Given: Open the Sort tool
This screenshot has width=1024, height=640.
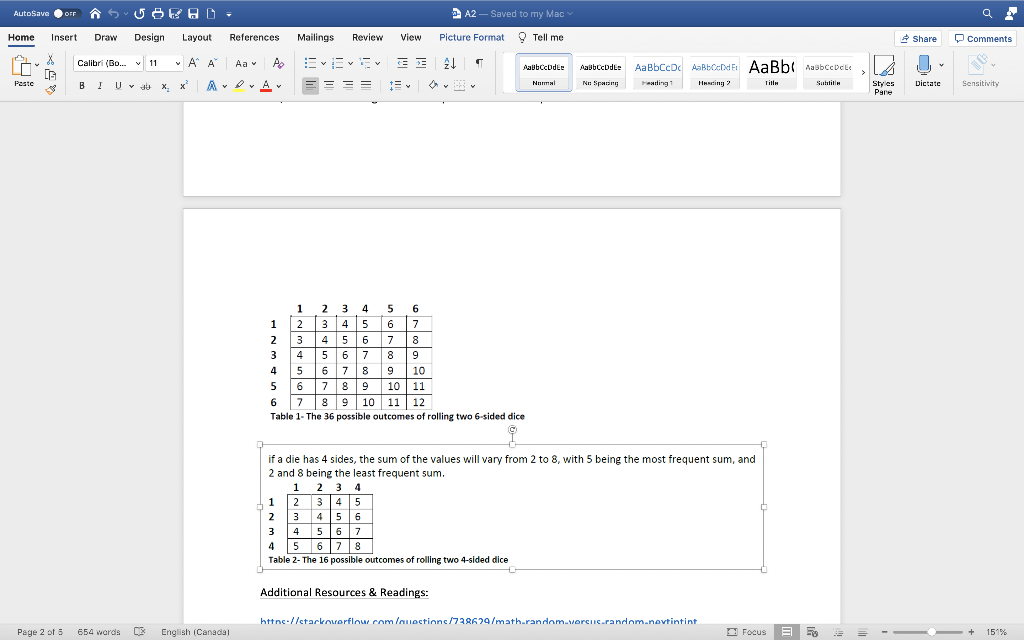Looking at the screenshot, I should point(448,63).
